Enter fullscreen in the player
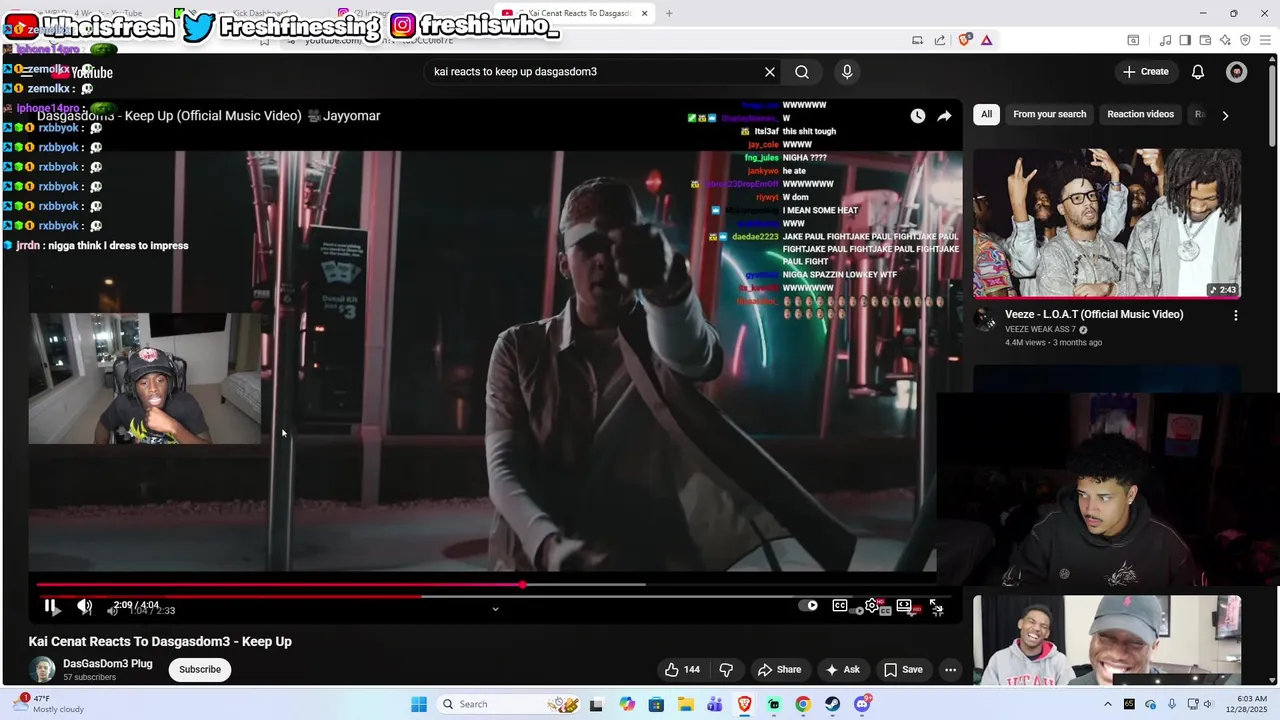1280x720 pixels. pyautogui.click(x=936, y=606)
